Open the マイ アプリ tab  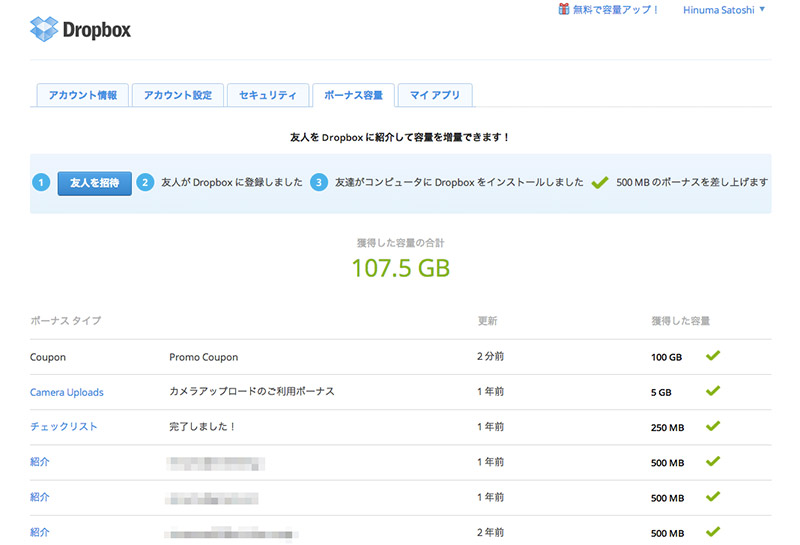click(435, 95)
